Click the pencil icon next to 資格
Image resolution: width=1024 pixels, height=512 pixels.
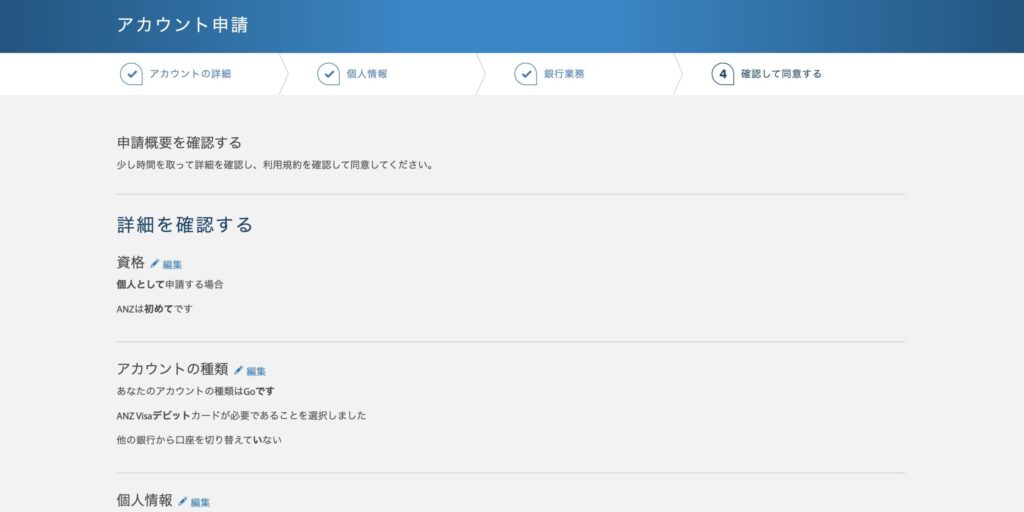pyautogui.click(x=155, y=263)
